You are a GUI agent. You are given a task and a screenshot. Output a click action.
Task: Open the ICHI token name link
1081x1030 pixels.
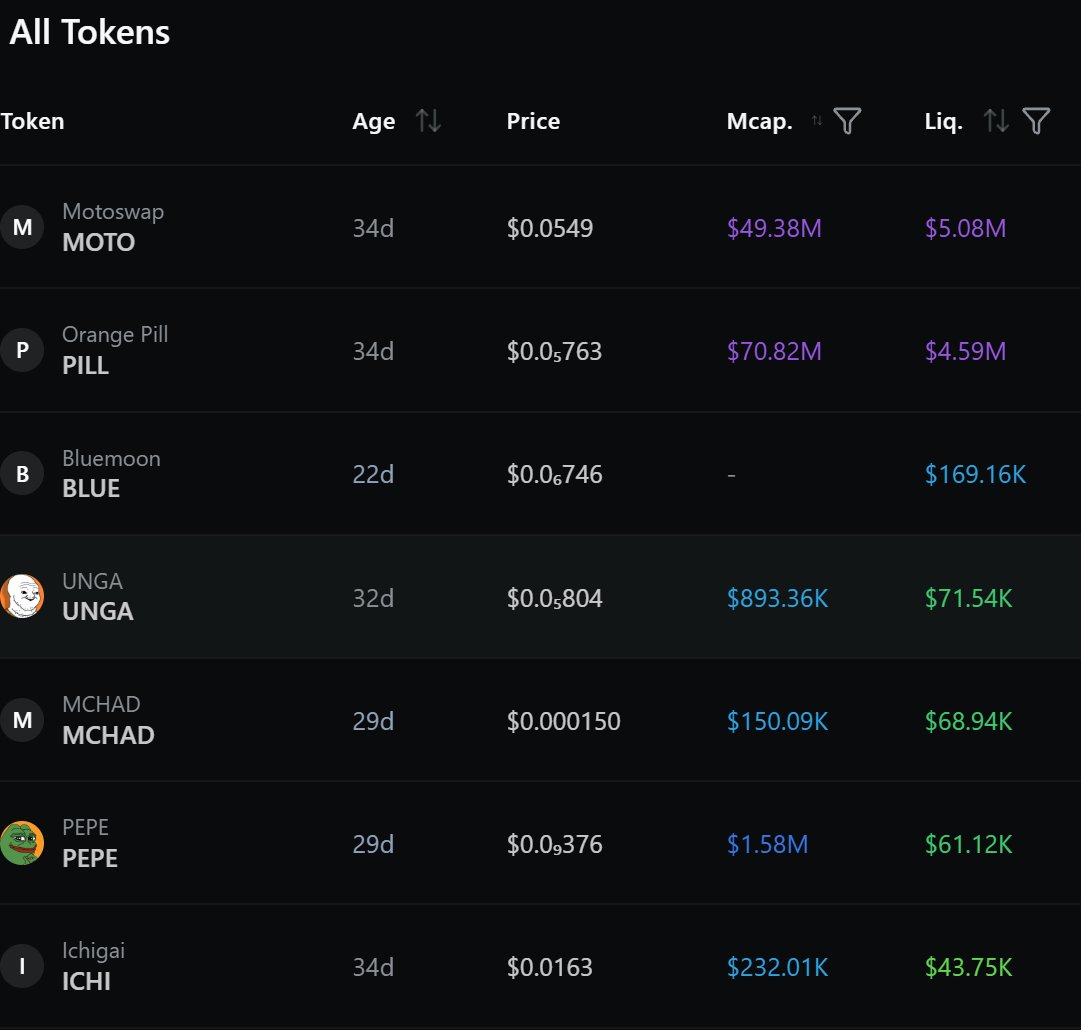pyautogui.click(x=86, y=981)
